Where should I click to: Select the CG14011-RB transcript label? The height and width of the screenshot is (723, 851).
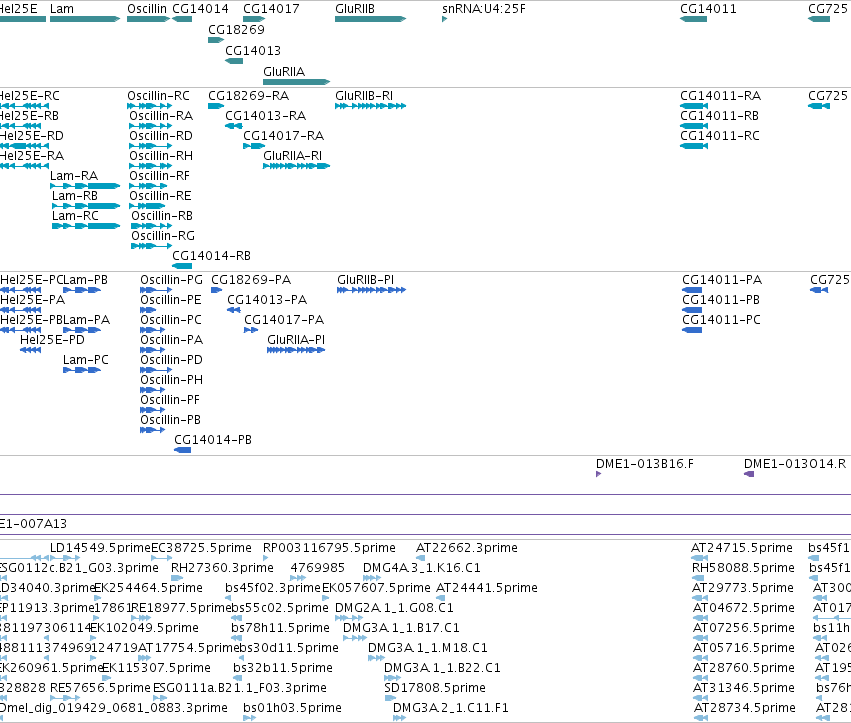[719, 116]
